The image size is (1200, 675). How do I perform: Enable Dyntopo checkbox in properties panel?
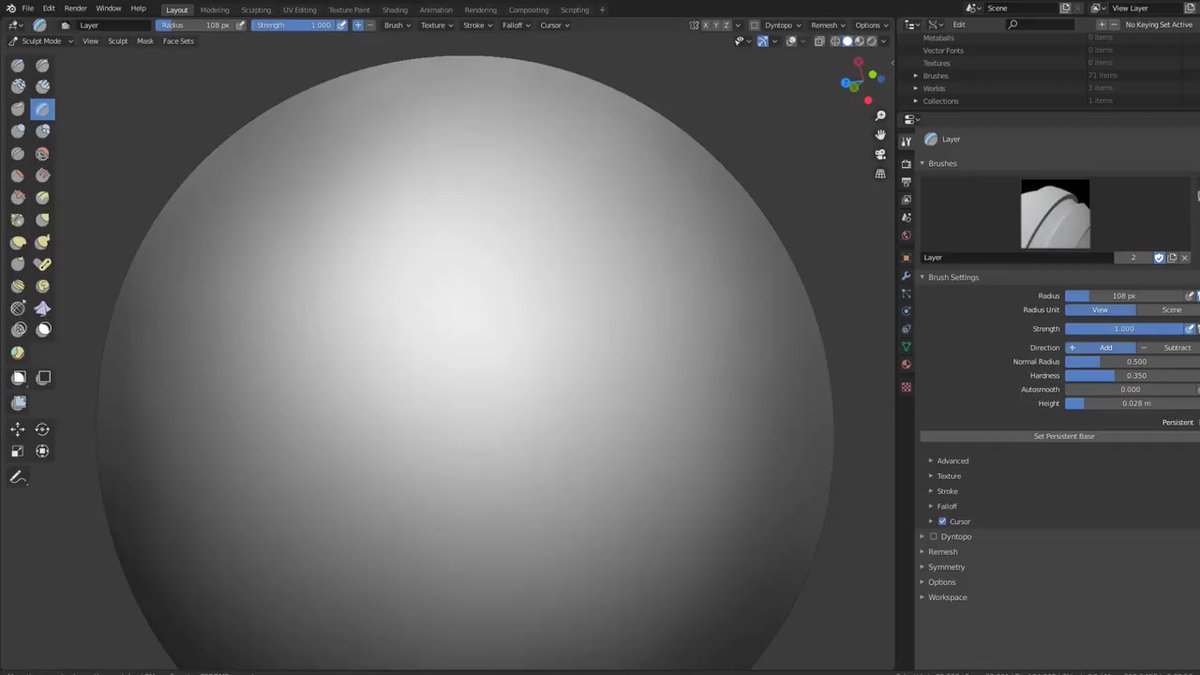[x=934, y=537]
